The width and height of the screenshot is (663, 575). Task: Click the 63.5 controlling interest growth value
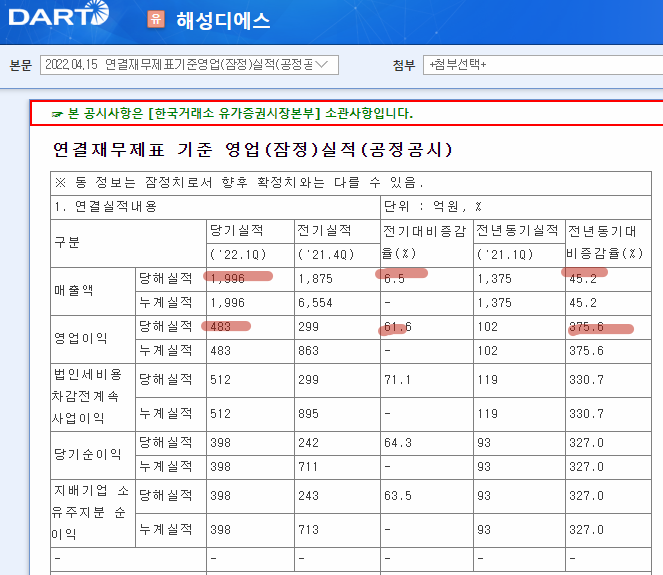point(398,496)
